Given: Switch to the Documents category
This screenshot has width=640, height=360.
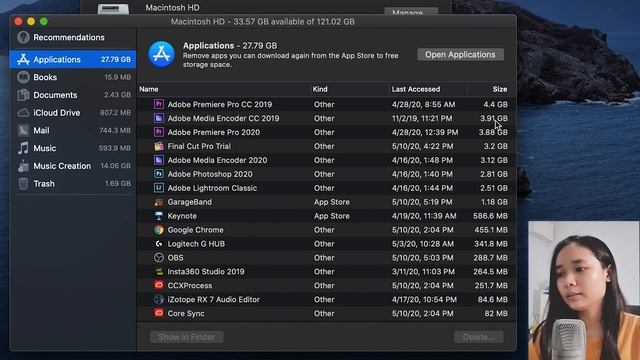Looking at the screenshot, I should point(73,95).
